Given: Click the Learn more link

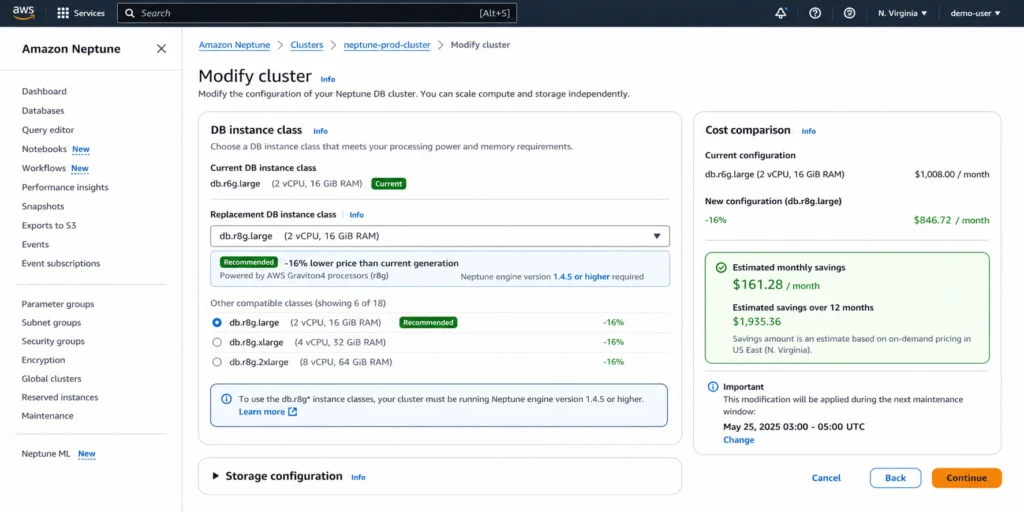Looking at the screenshot, I should (262, 412).
